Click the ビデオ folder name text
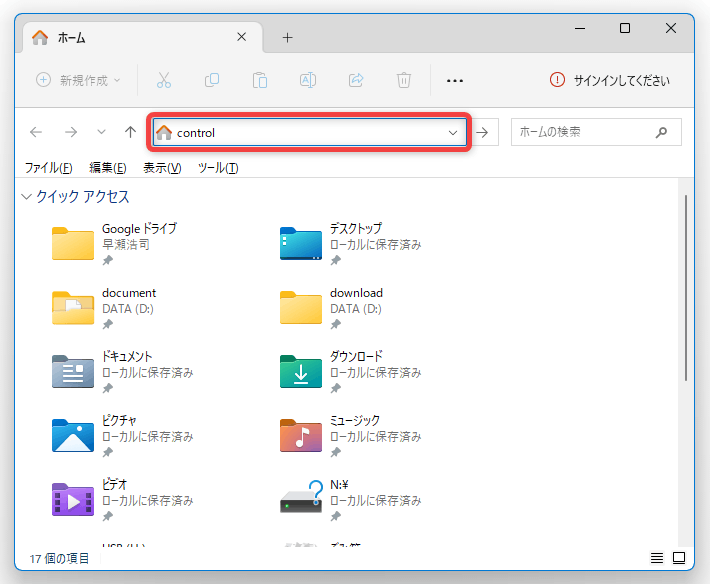The image size is (710, 584). tap(115, 484)
